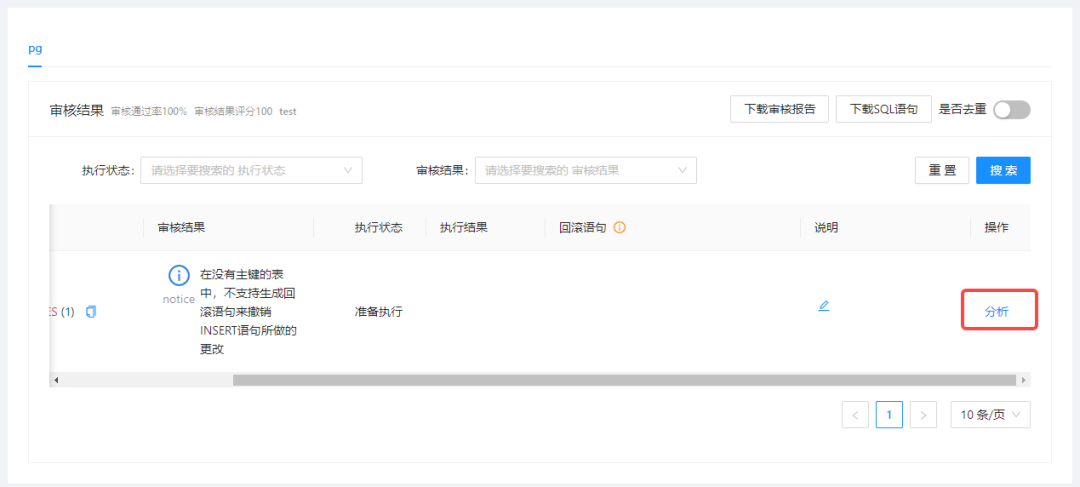This screenshot has width=1080, height=487.
Task: Click the info icon beside 回滚语句
Action: pos(619,227)
